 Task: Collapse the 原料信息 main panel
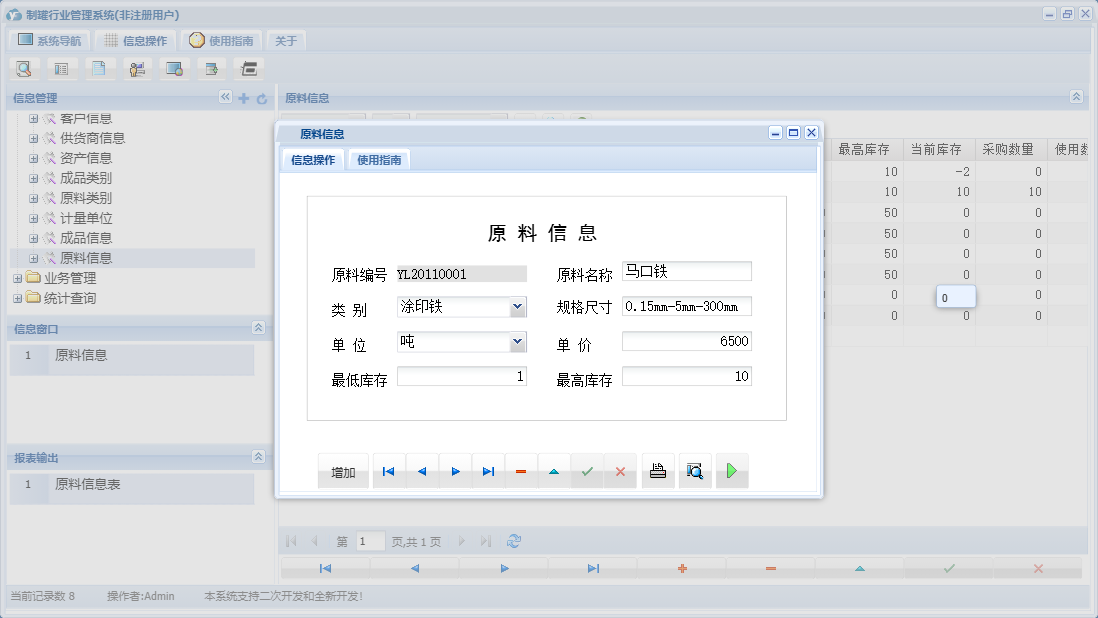(x=1076, y=97)
